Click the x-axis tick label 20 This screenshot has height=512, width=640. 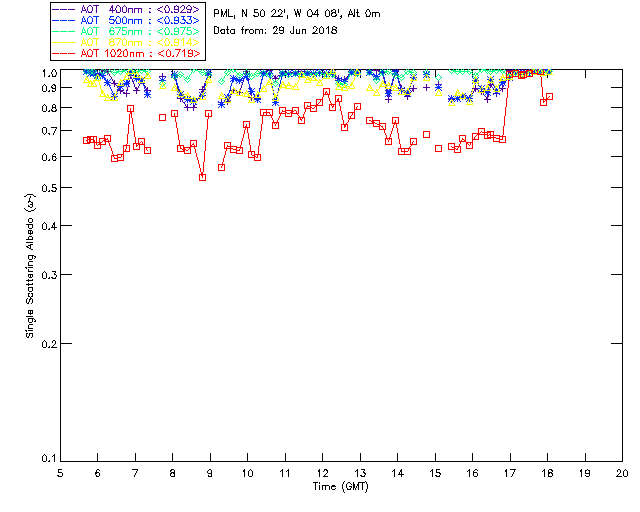(622, 473)
